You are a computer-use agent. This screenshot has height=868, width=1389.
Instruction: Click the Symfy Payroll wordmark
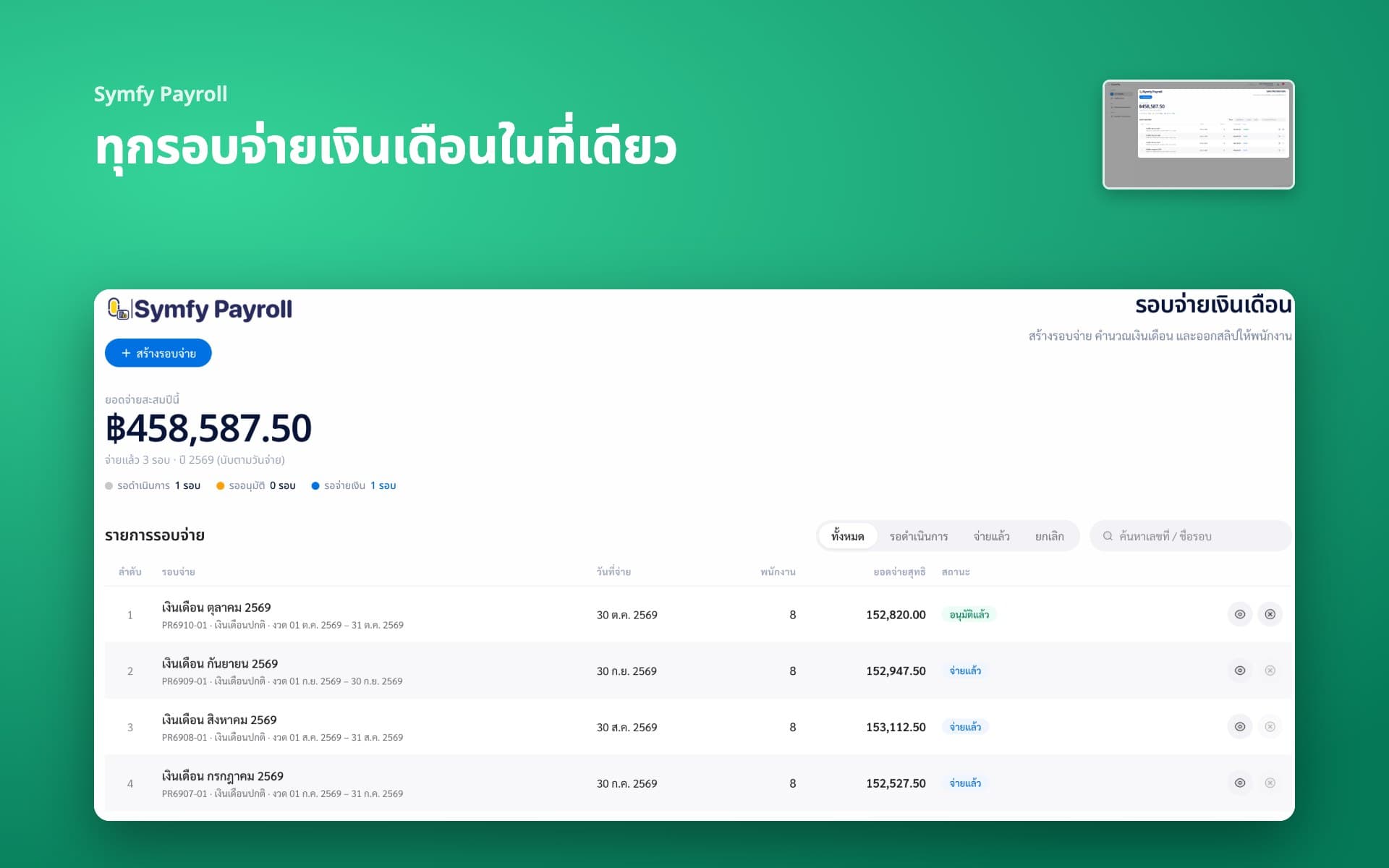coord(213,309)
